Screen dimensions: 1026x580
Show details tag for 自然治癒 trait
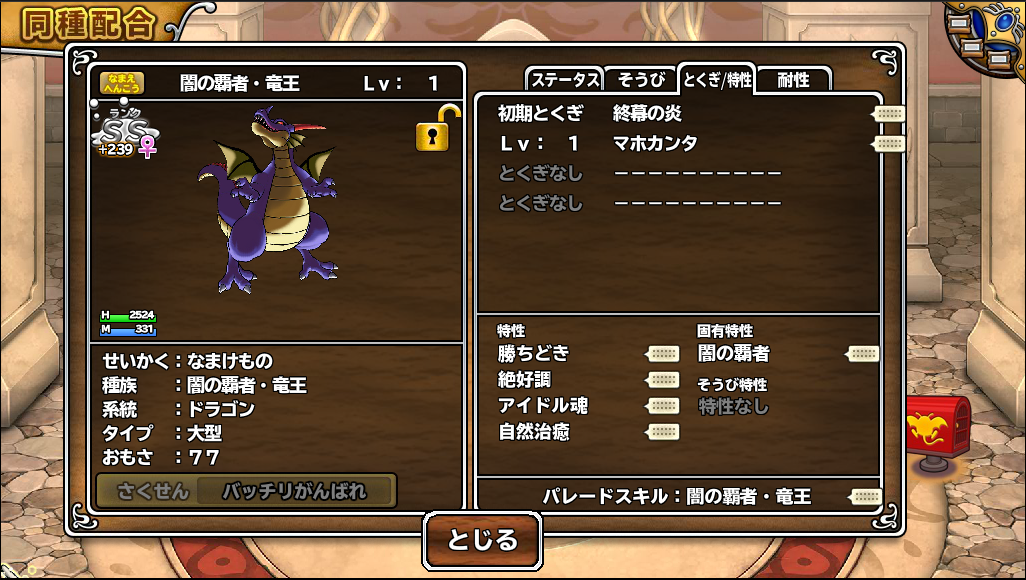coord(662,432)
